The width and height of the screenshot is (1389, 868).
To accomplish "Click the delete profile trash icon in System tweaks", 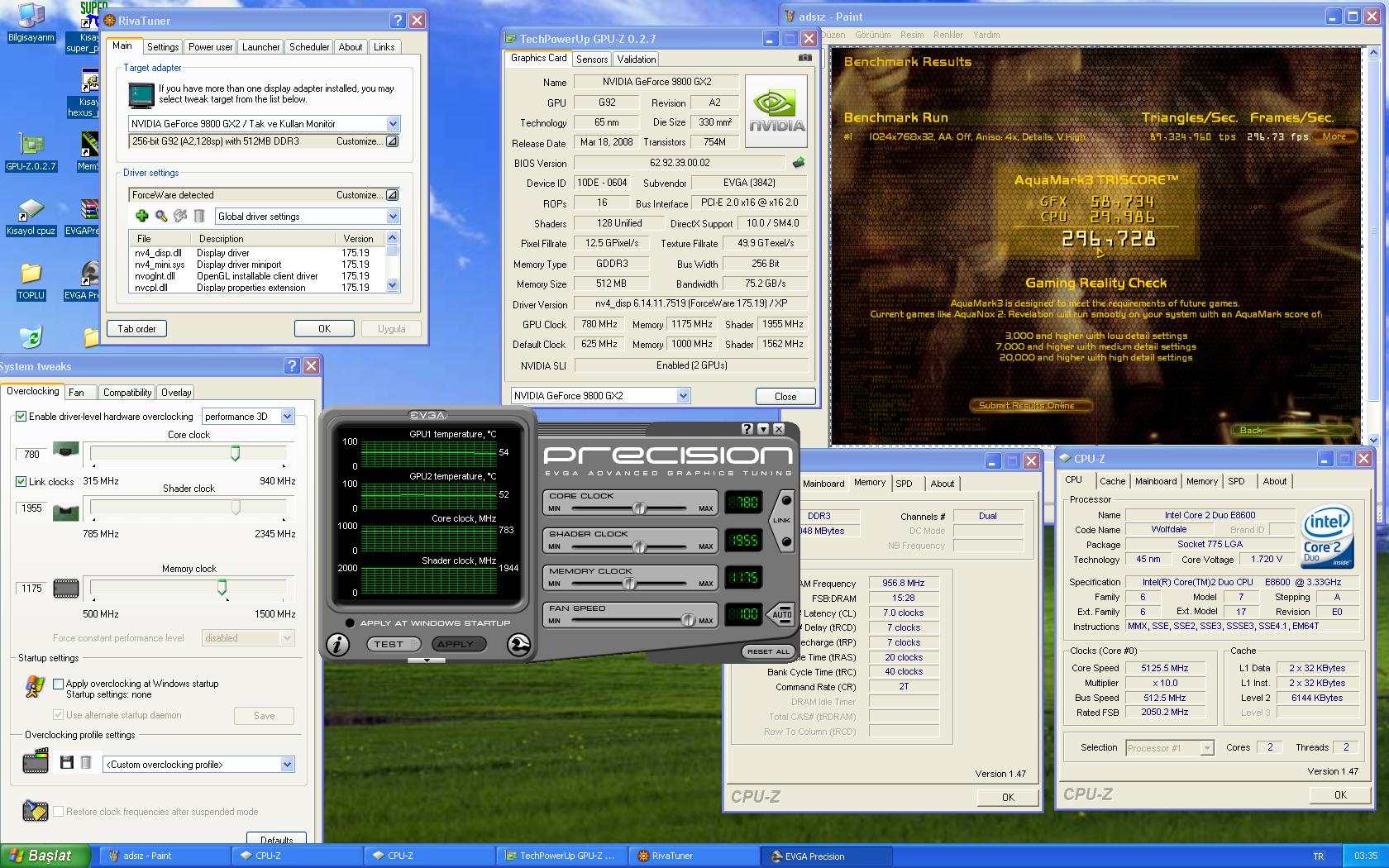I will 85,762.
